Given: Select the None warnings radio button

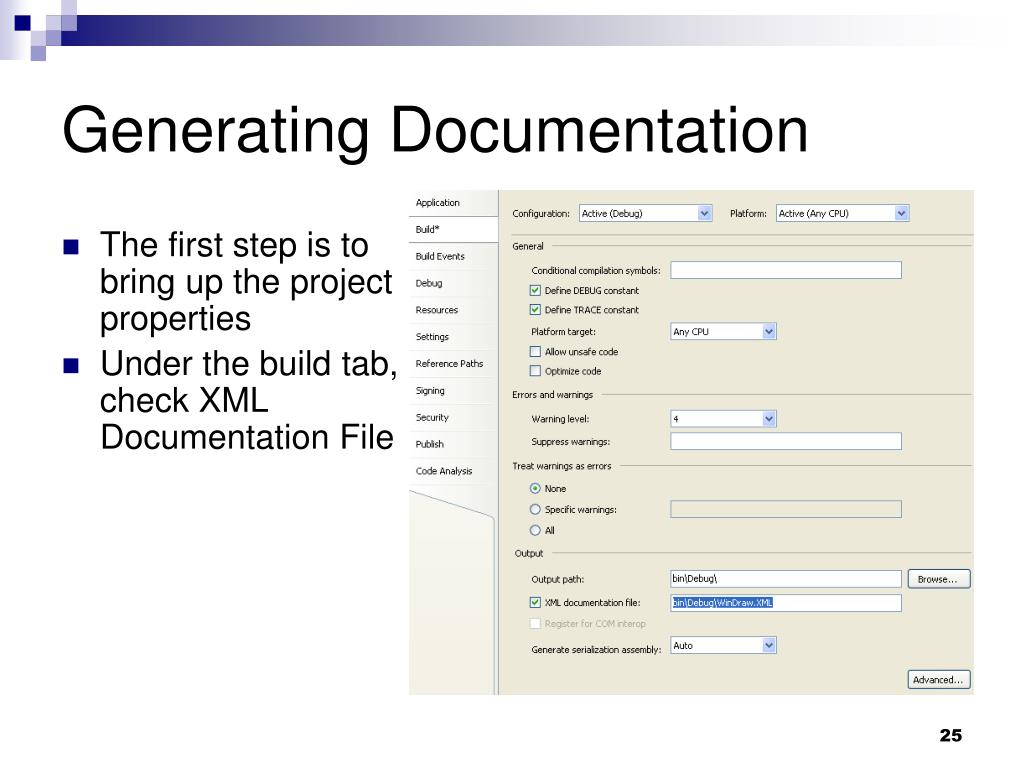Looking at the screenshot, I should pyautogui.click(x=535, y=488).
